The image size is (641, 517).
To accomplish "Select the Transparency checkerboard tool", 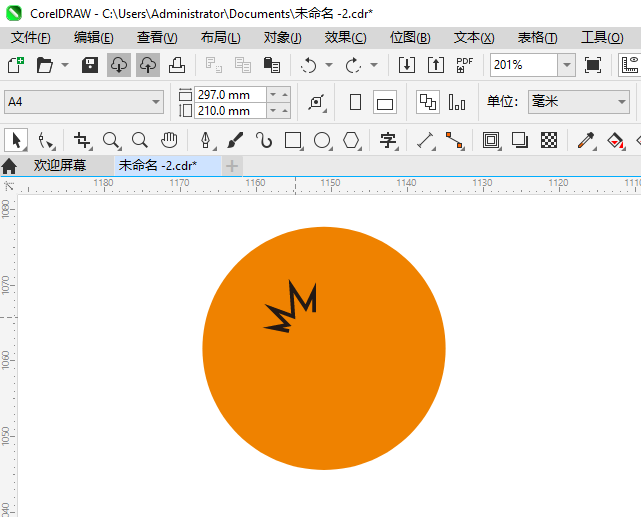I will [549, 141].
